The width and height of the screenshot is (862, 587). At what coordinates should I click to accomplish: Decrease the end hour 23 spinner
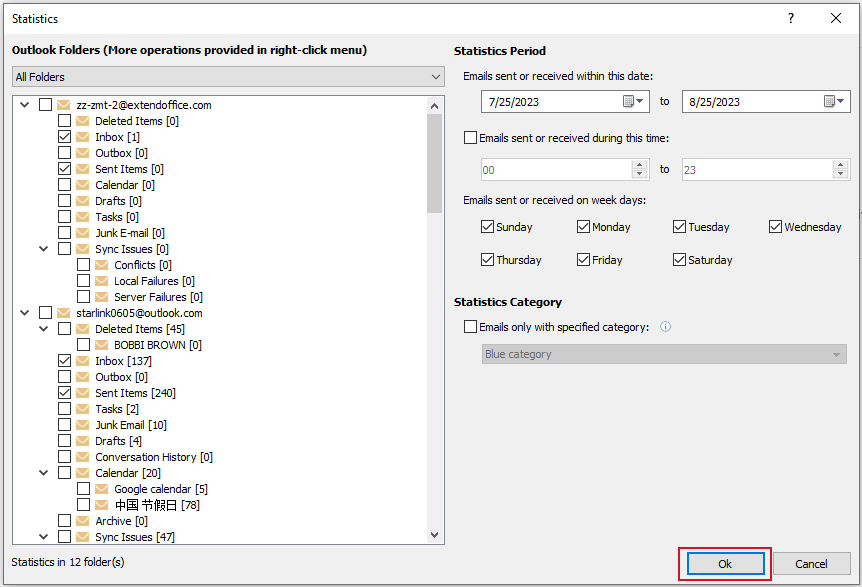[x=840, y=174]
